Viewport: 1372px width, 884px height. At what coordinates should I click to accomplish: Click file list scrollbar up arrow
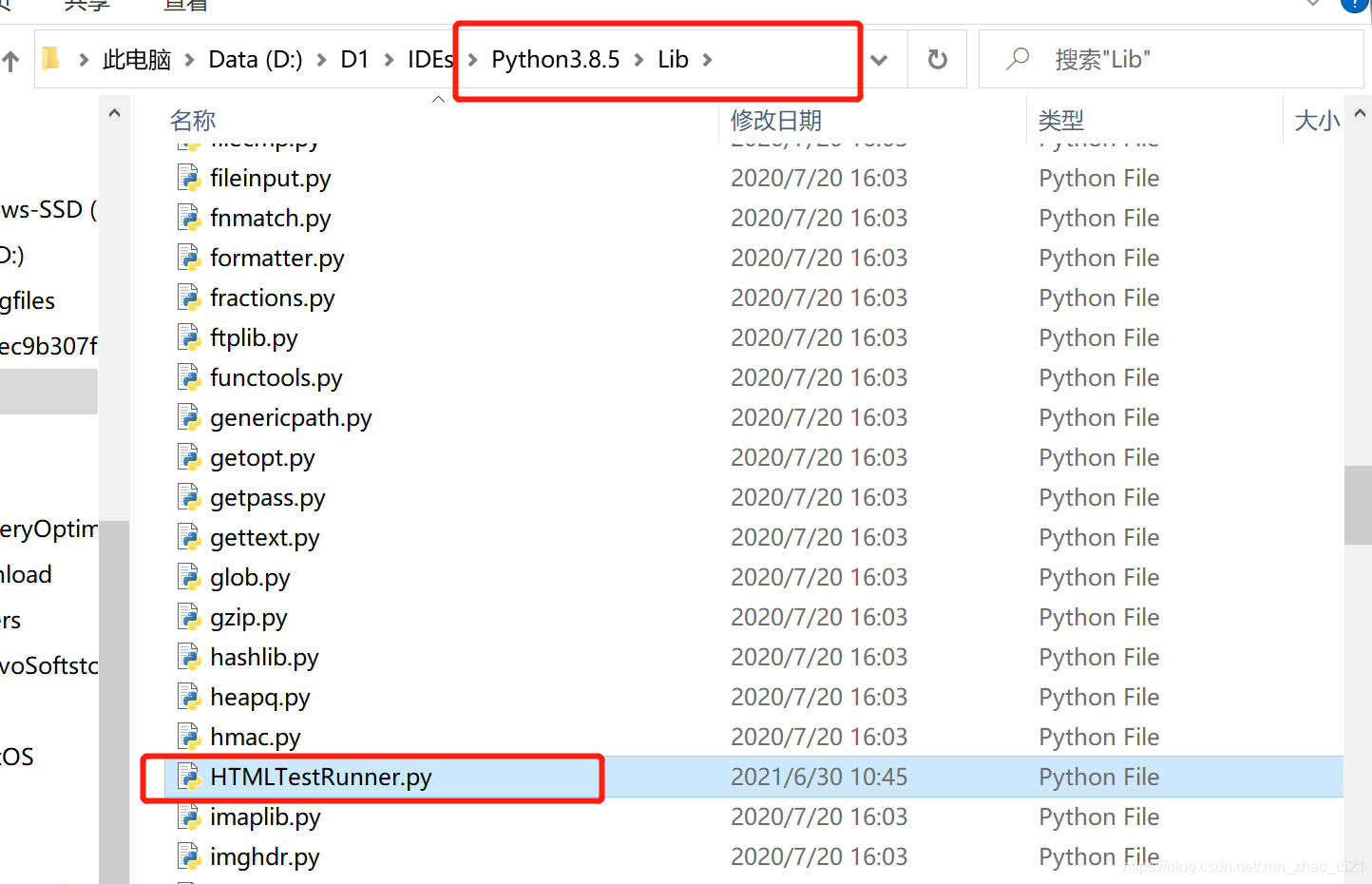(1360, 113)
